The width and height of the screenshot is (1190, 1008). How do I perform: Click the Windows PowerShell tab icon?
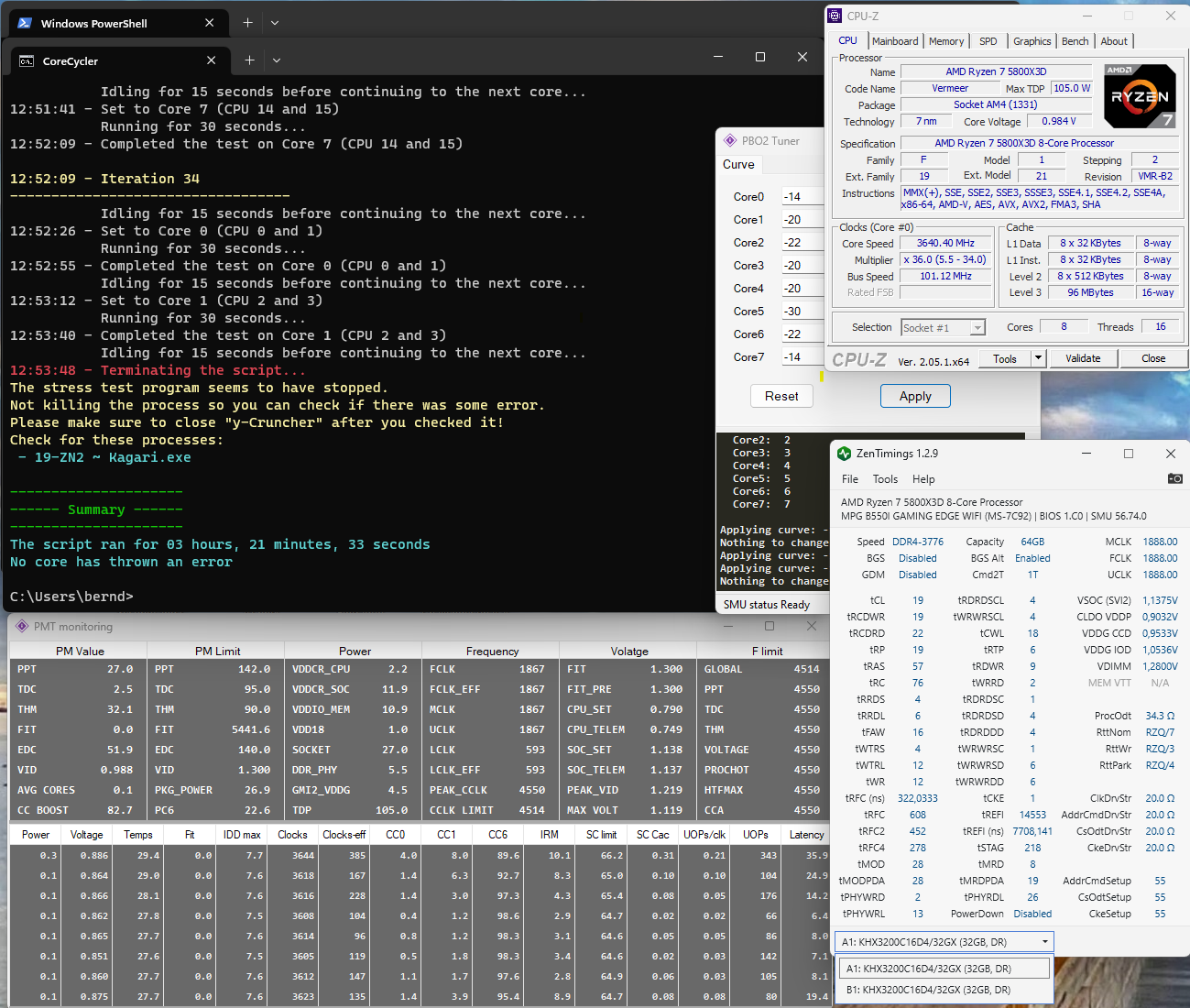pos(25,23)
